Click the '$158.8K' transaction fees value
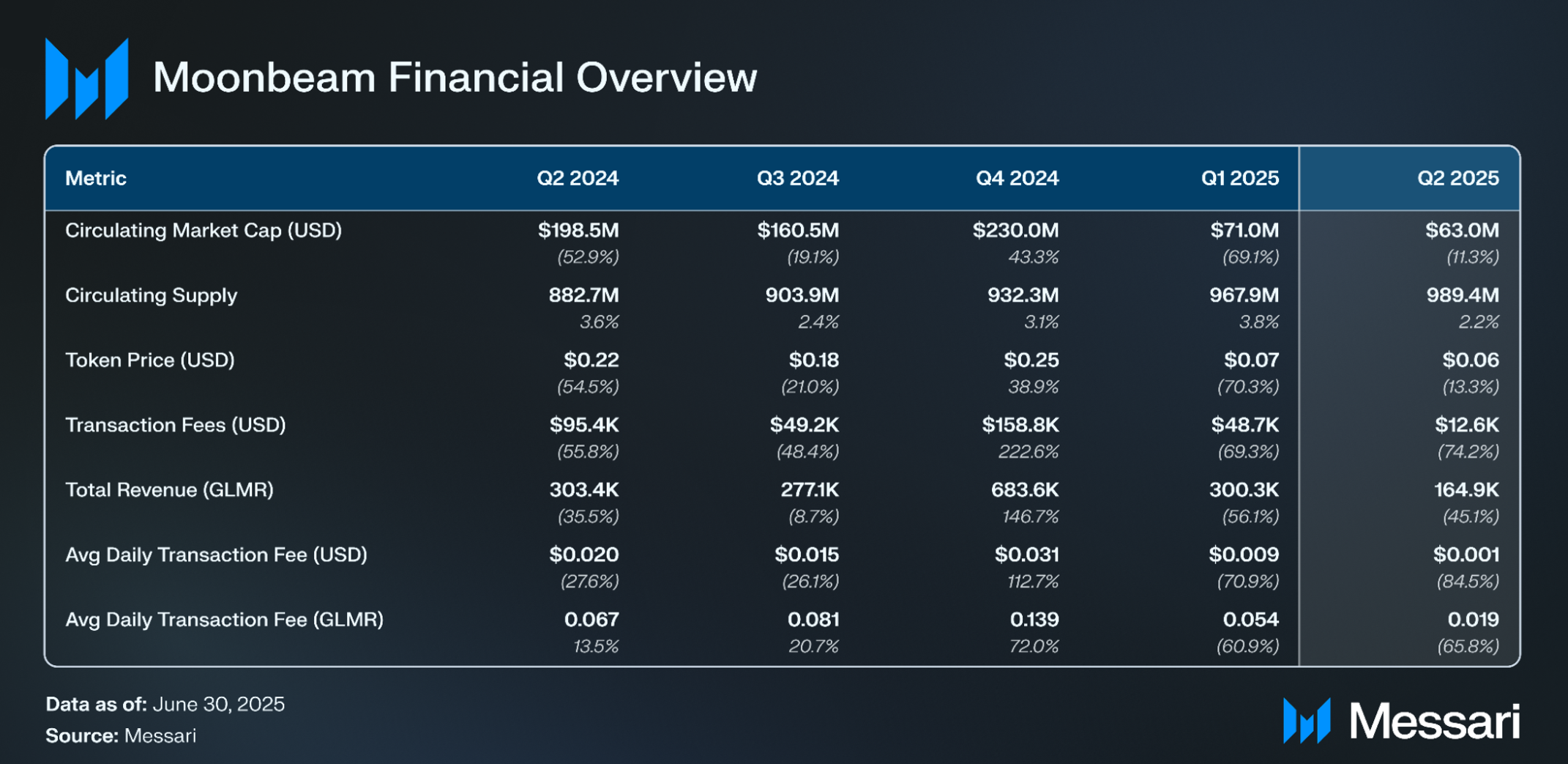Screen dimensions: 1568x764 tap(1020, 425)
